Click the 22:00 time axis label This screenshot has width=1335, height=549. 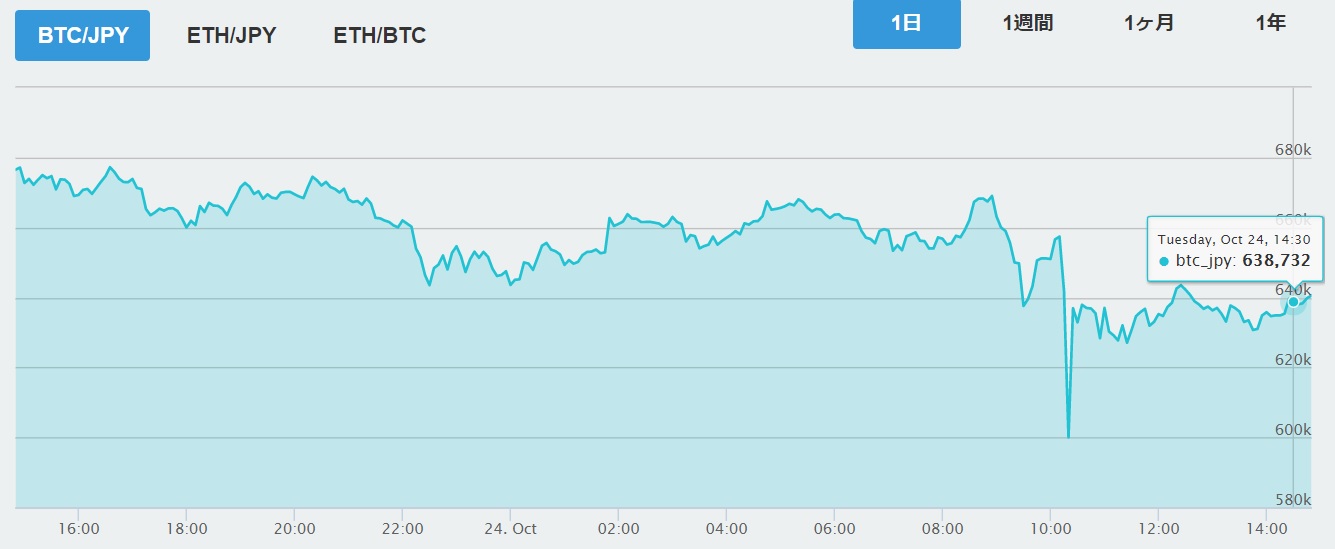tap(402, 527)
